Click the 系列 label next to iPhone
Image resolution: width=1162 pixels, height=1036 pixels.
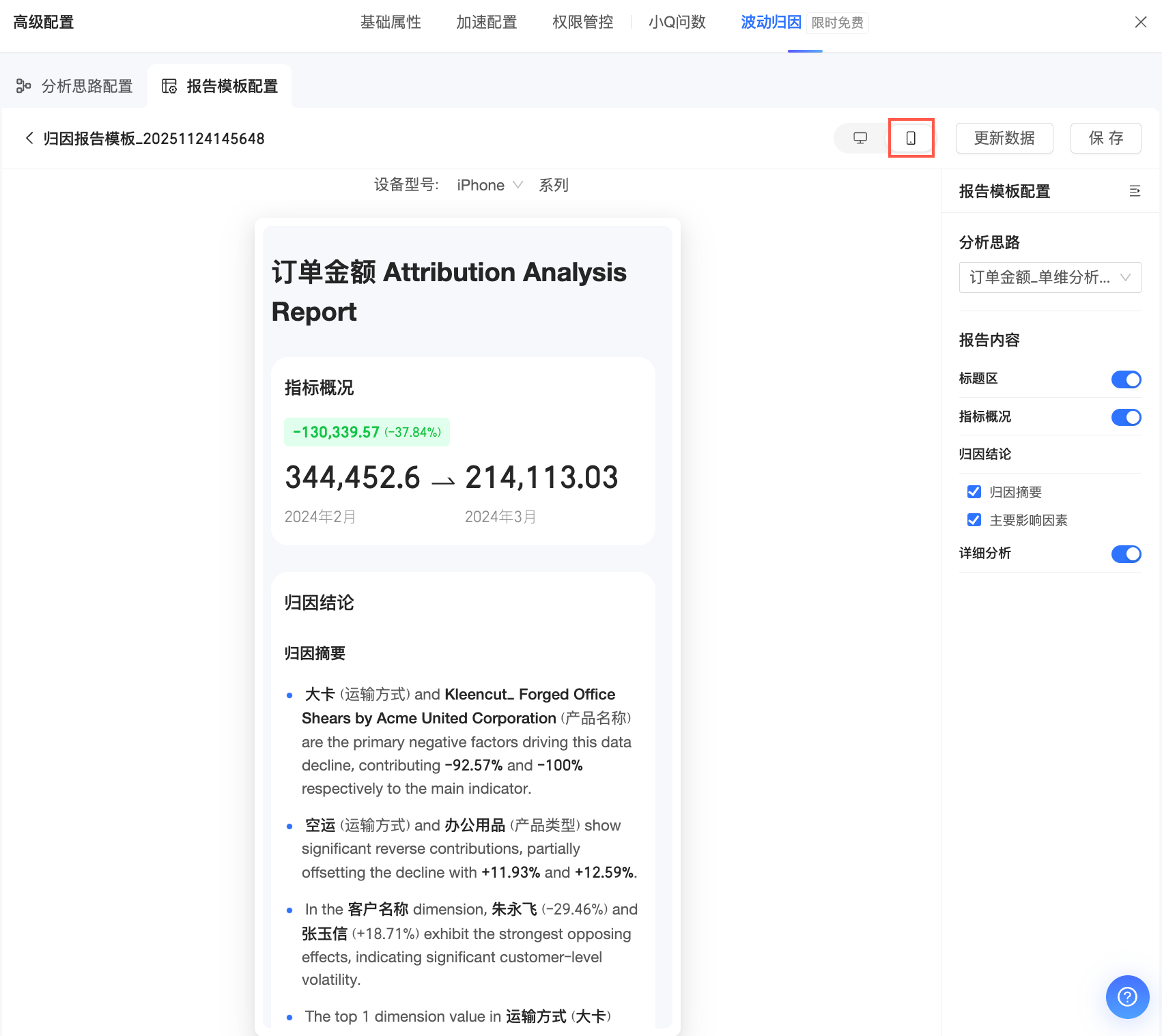pos(554,185)
